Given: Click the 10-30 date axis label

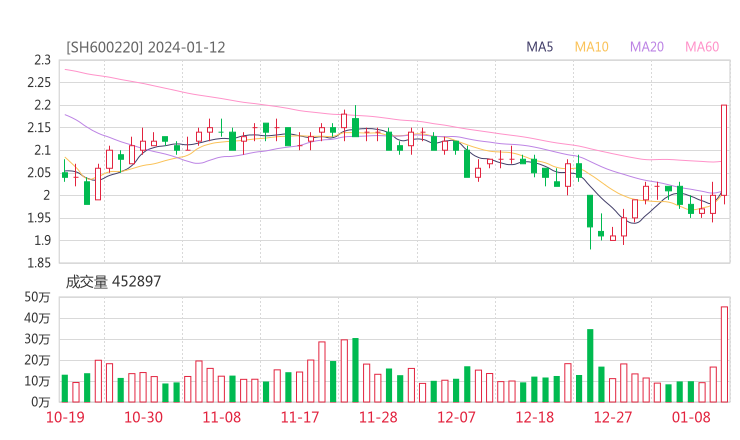Looking at the screenshot, I should click(143, 417).
